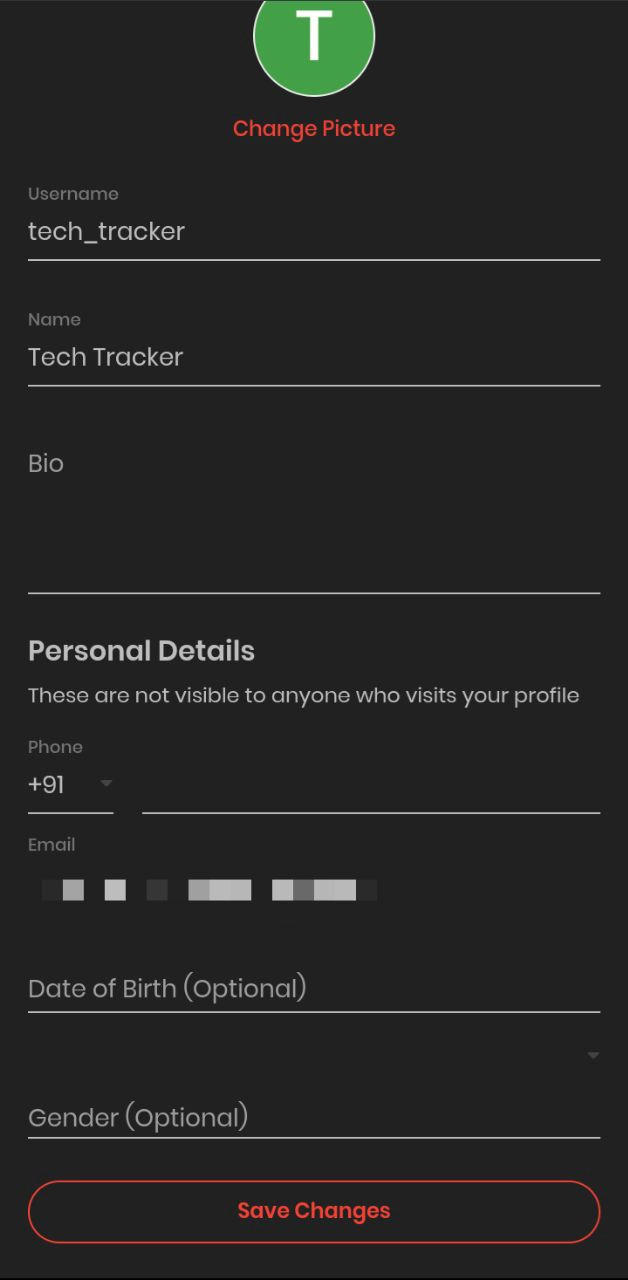Open the Change Picture link
Viewport: 628px width, 1280px height.
pyautogui.click(x=314, y=129)
